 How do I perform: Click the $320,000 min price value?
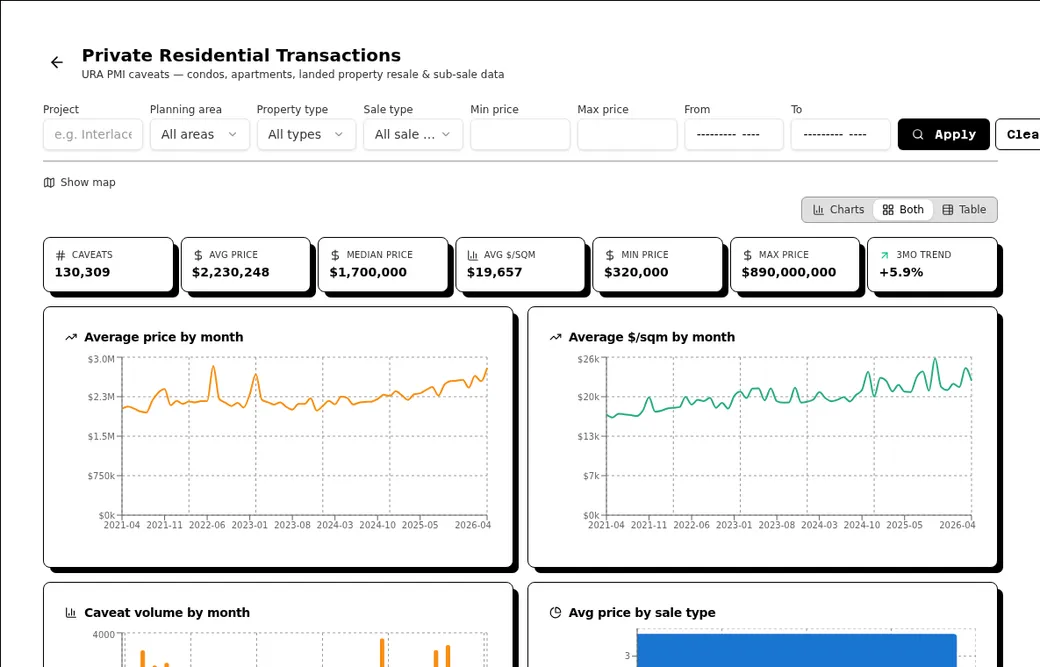(636, 273)
